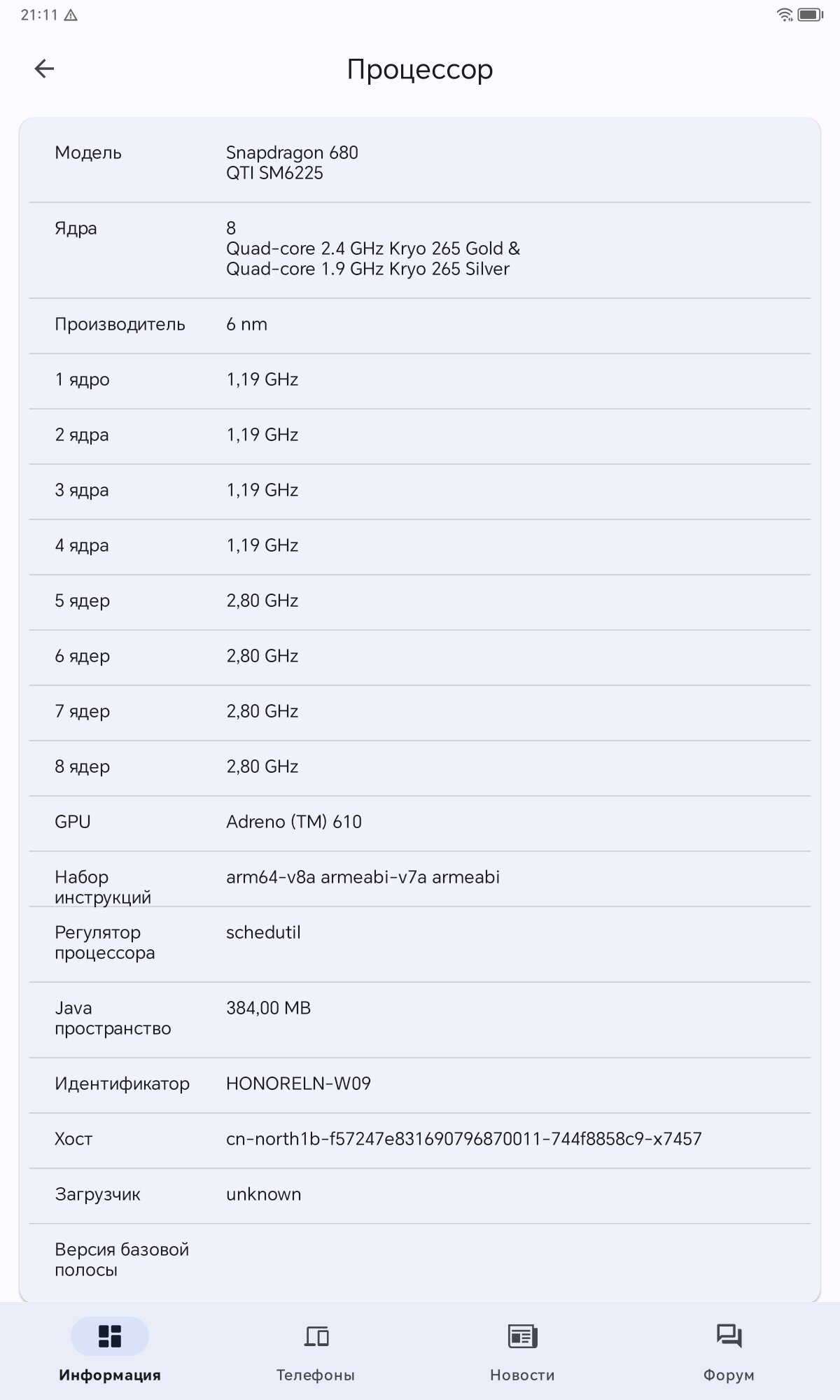Tap the Хост cn-north1b host value

coord(463,1139)
